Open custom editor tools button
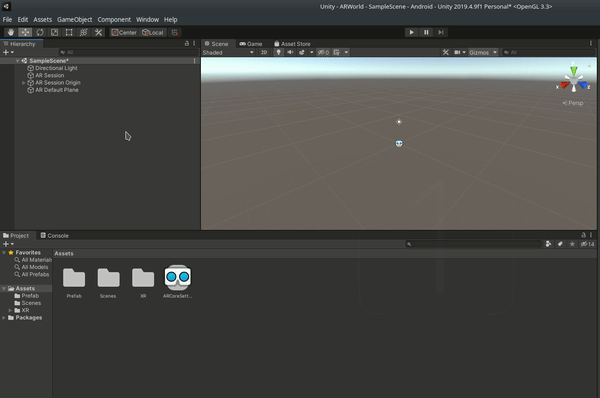Screen dimensions: 600x398 (x=98, y=33)
